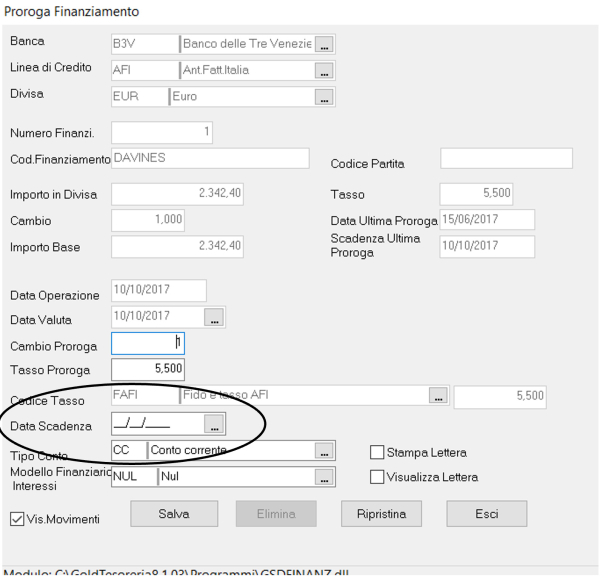
Task: Open the Data Scadenza date picker button
Action: [215, 424]
